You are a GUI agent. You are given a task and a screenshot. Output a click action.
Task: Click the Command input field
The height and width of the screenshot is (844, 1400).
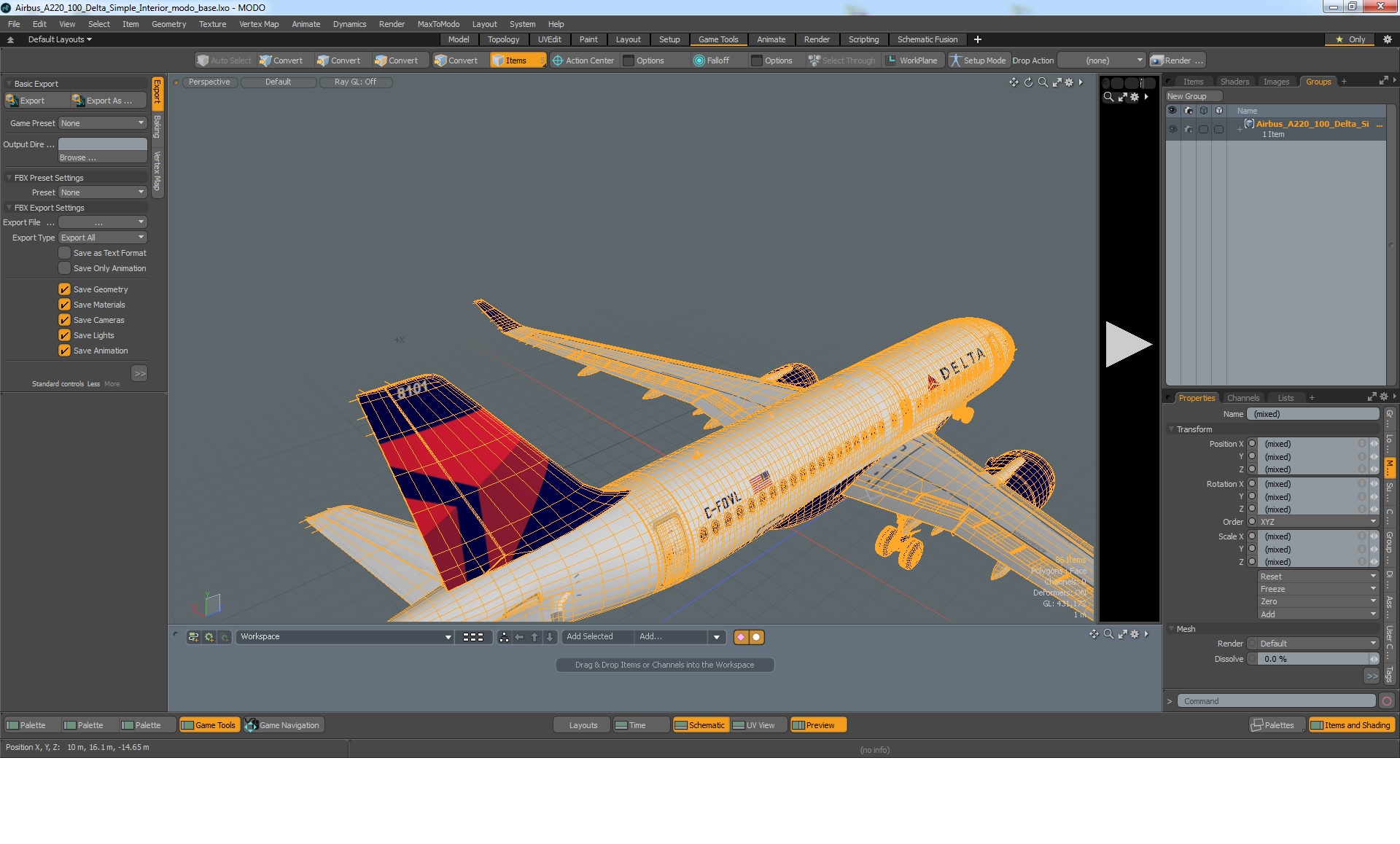[1276, 701]
